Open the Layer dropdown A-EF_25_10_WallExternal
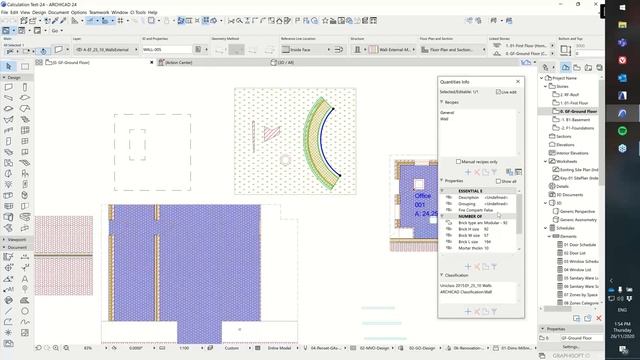This screenshot has width=640, height=360. [105, 49]
